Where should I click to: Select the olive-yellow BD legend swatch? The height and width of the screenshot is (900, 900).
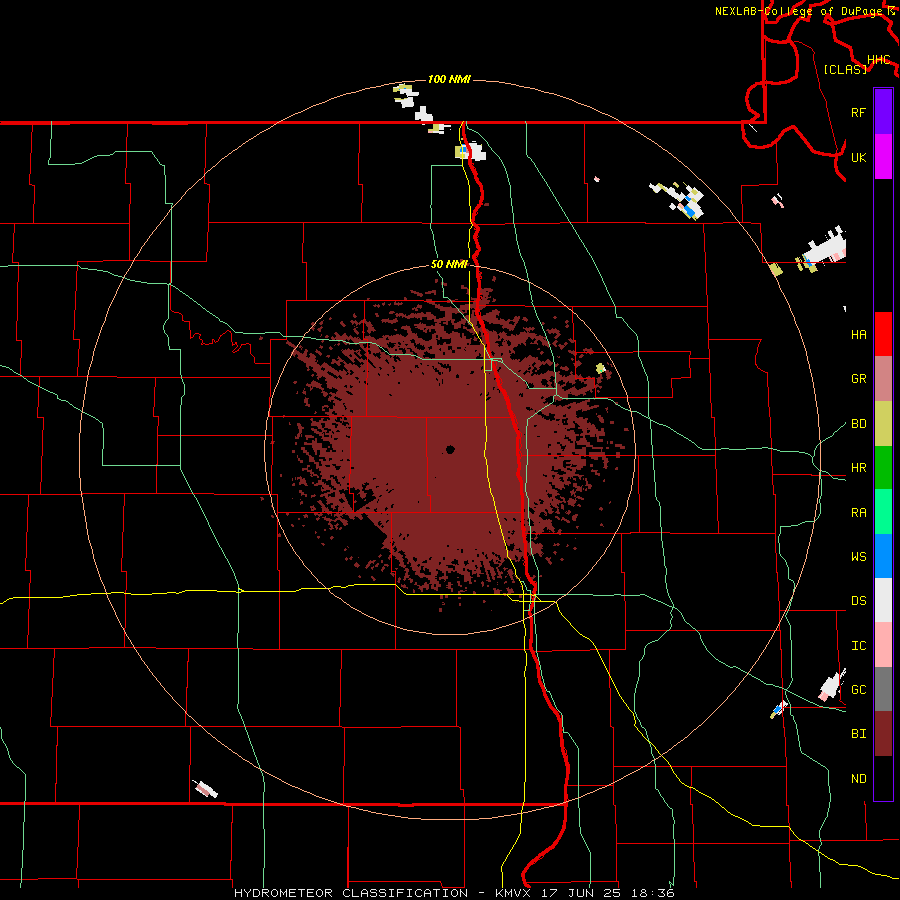(883, 424)
